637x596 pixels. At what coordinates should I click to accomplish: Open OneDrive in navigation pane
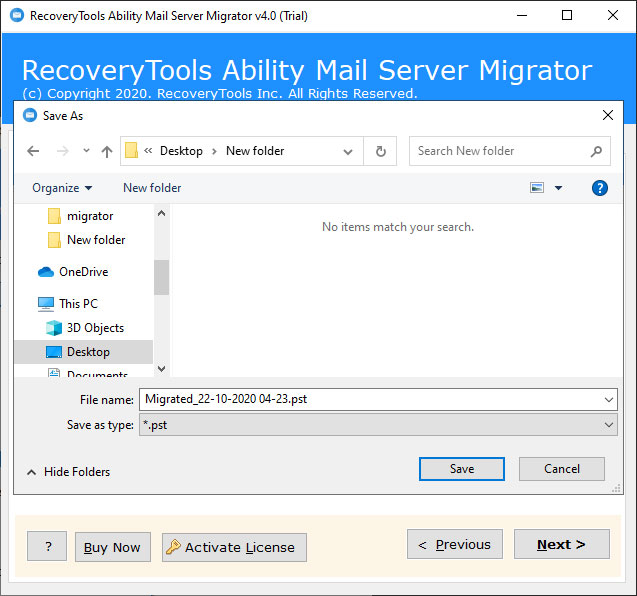point(84,272)
